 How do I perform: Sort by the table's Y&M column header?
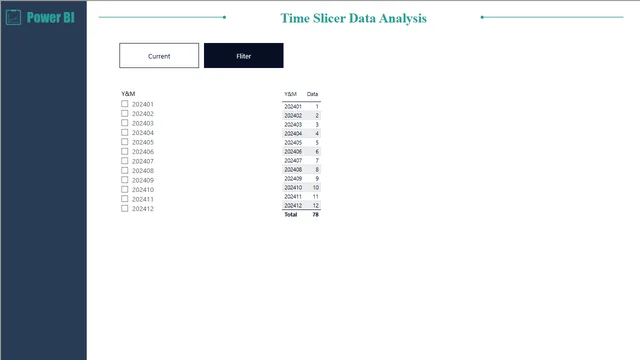pyautogui.click(x=290, y=94)
